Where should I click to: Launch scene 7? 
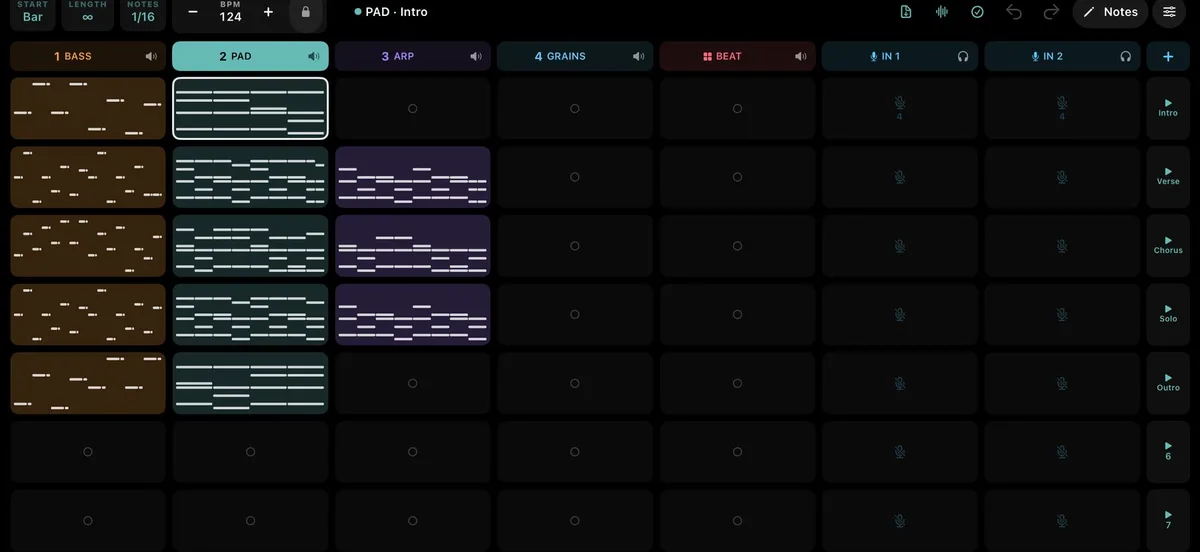pos(1168,520)
